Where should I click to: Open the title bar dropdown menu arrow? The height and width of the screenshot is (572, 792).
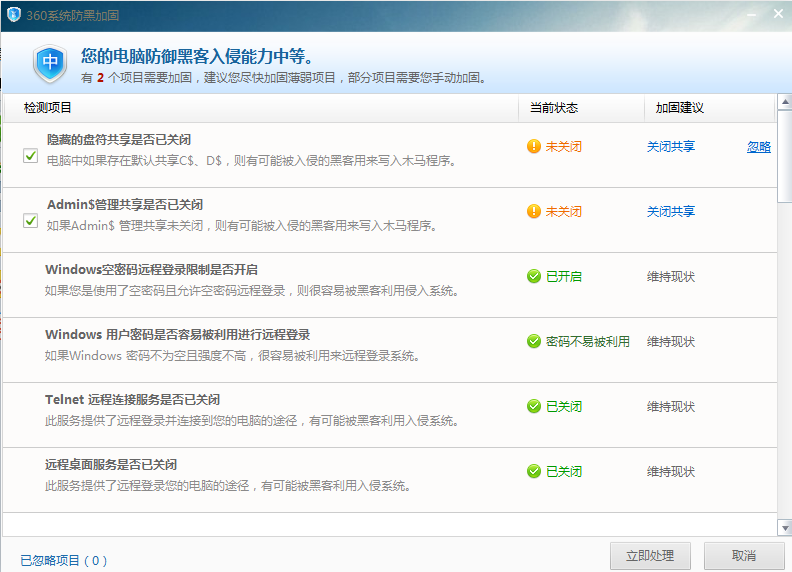pos(751,12)
